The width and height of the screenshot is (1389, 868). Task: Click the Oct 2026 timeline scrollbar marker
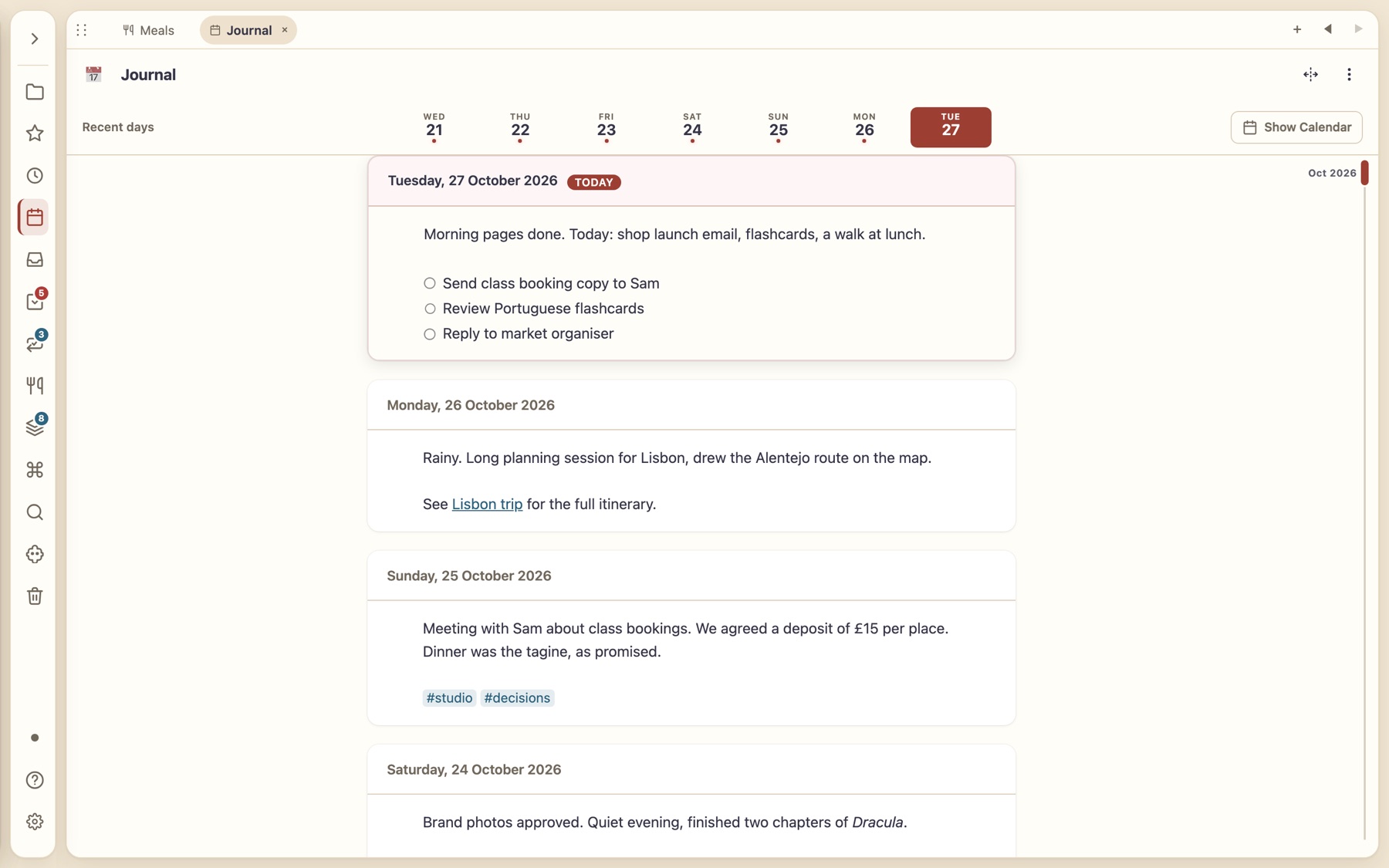tap(1364, 173)
